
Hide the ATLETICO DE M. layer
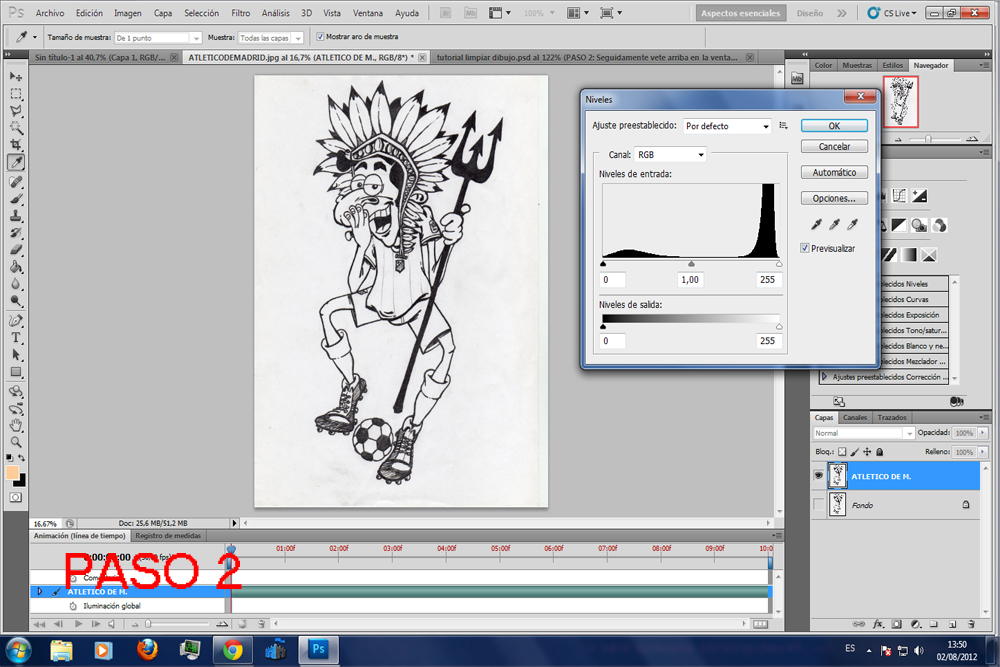tap(818, 476)
